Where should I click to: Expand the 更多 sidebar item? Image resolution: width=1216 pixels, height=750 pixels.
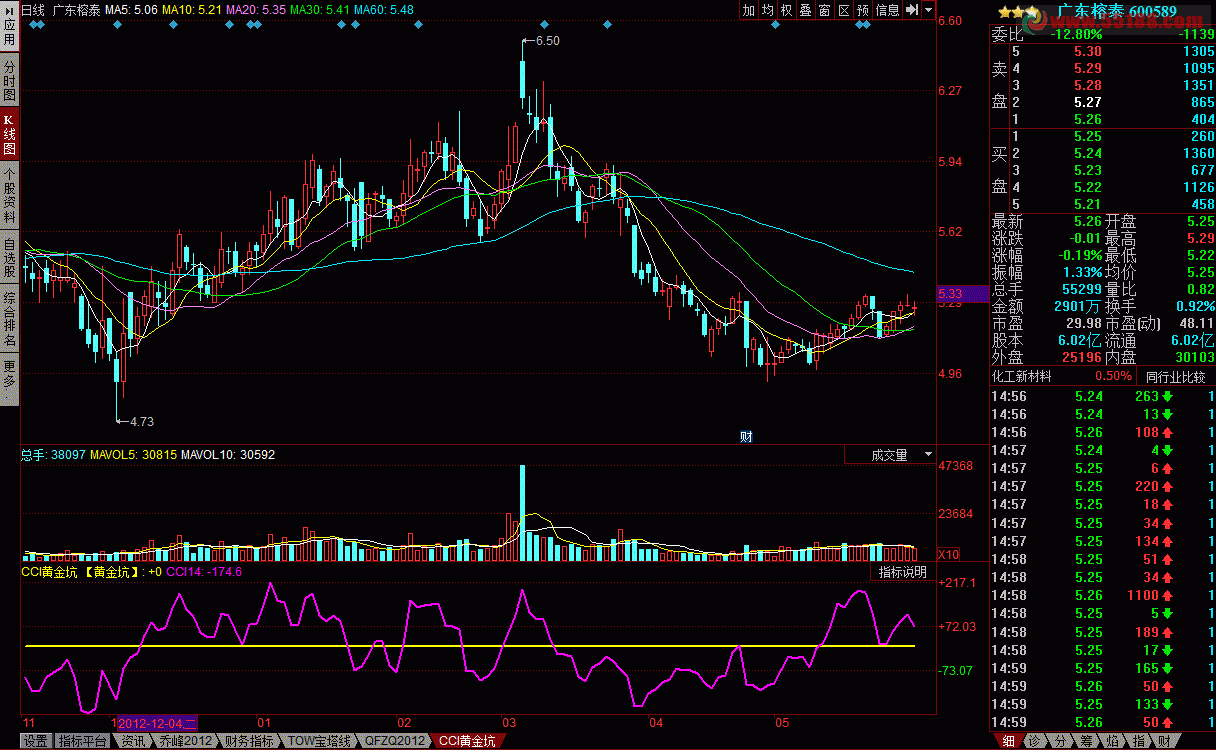pyautogui.click(x=9, y=380)
